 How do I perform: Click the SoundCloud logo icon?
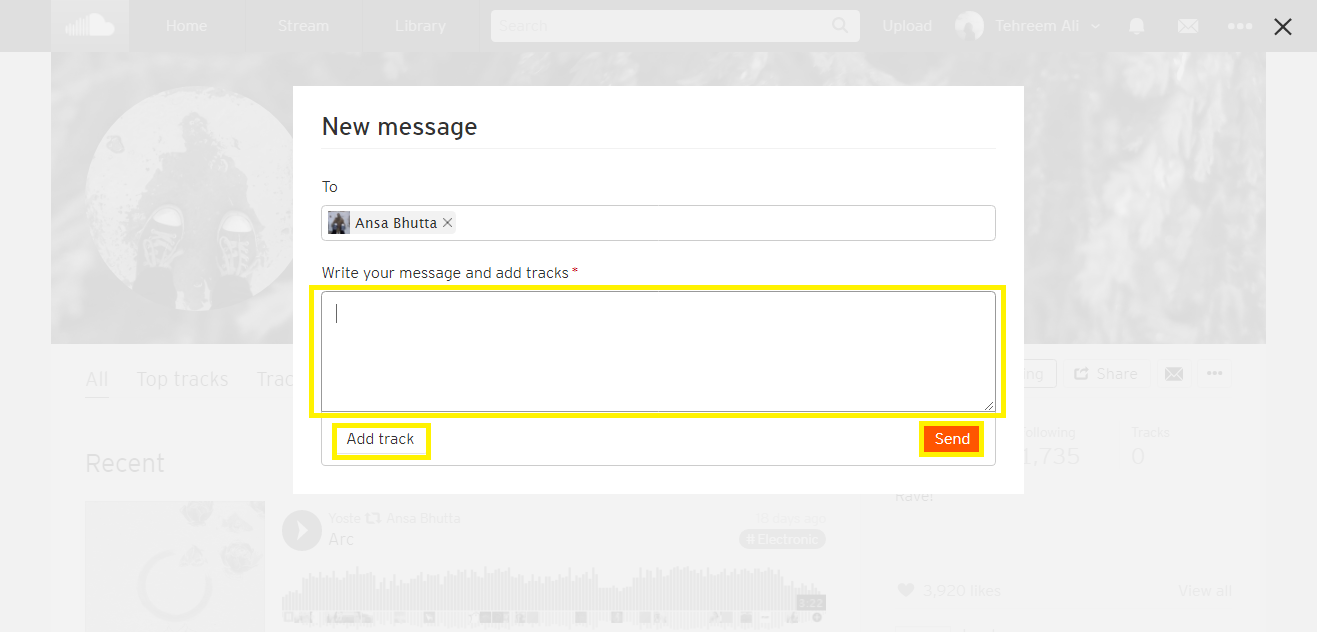point(89,26)
